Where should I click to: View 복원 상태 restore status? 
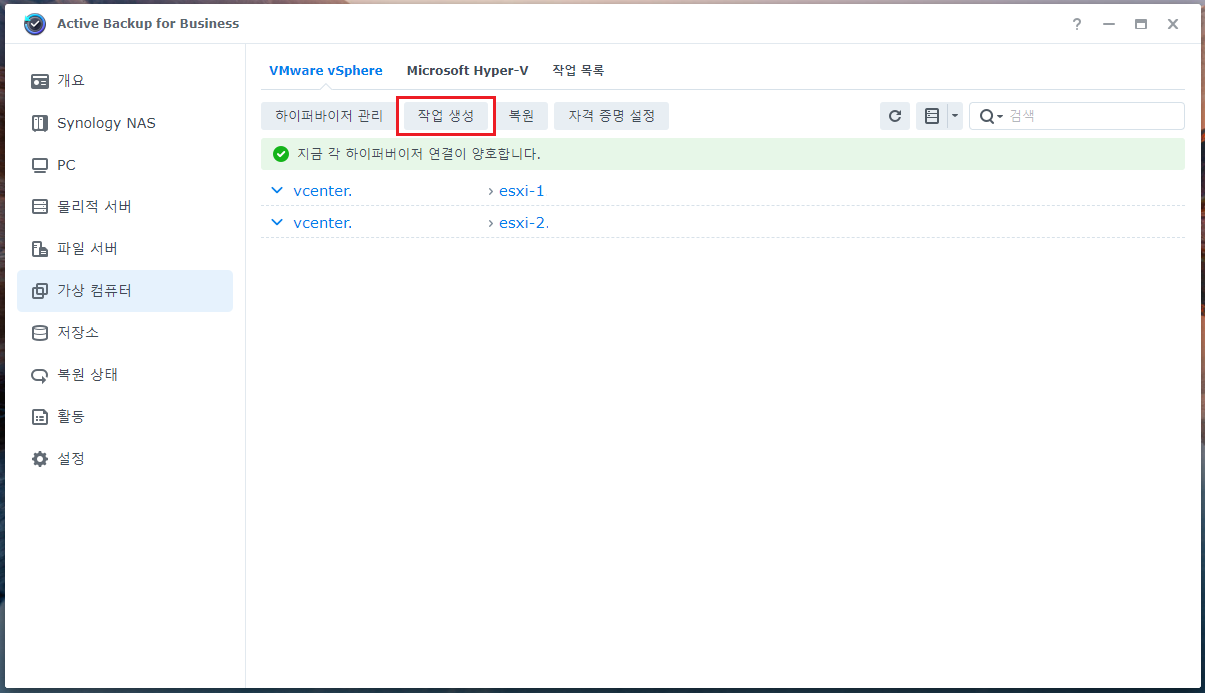coord(125,375)
